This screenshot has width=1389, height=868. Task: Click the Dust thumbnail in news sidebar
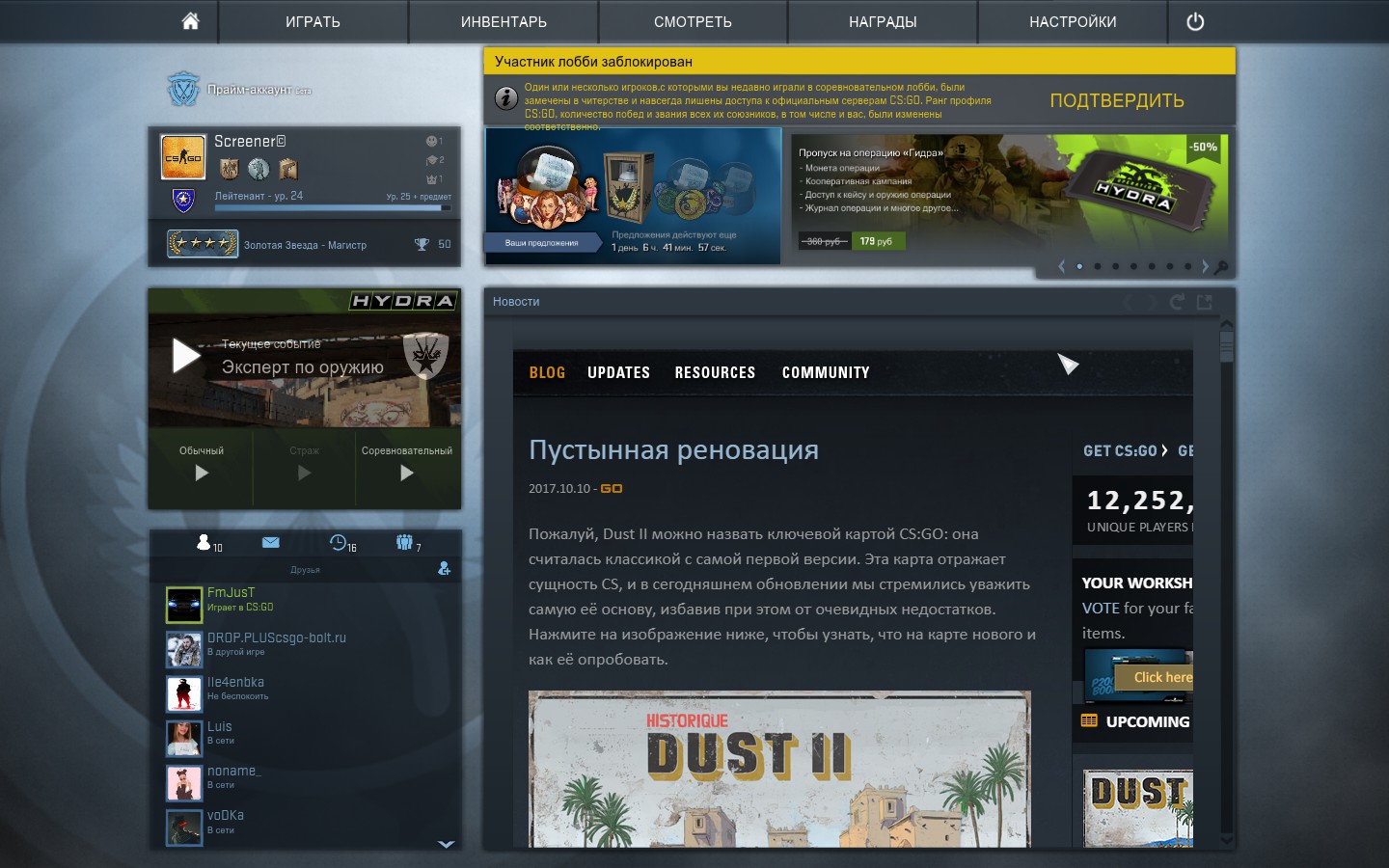pos(1138,808)
